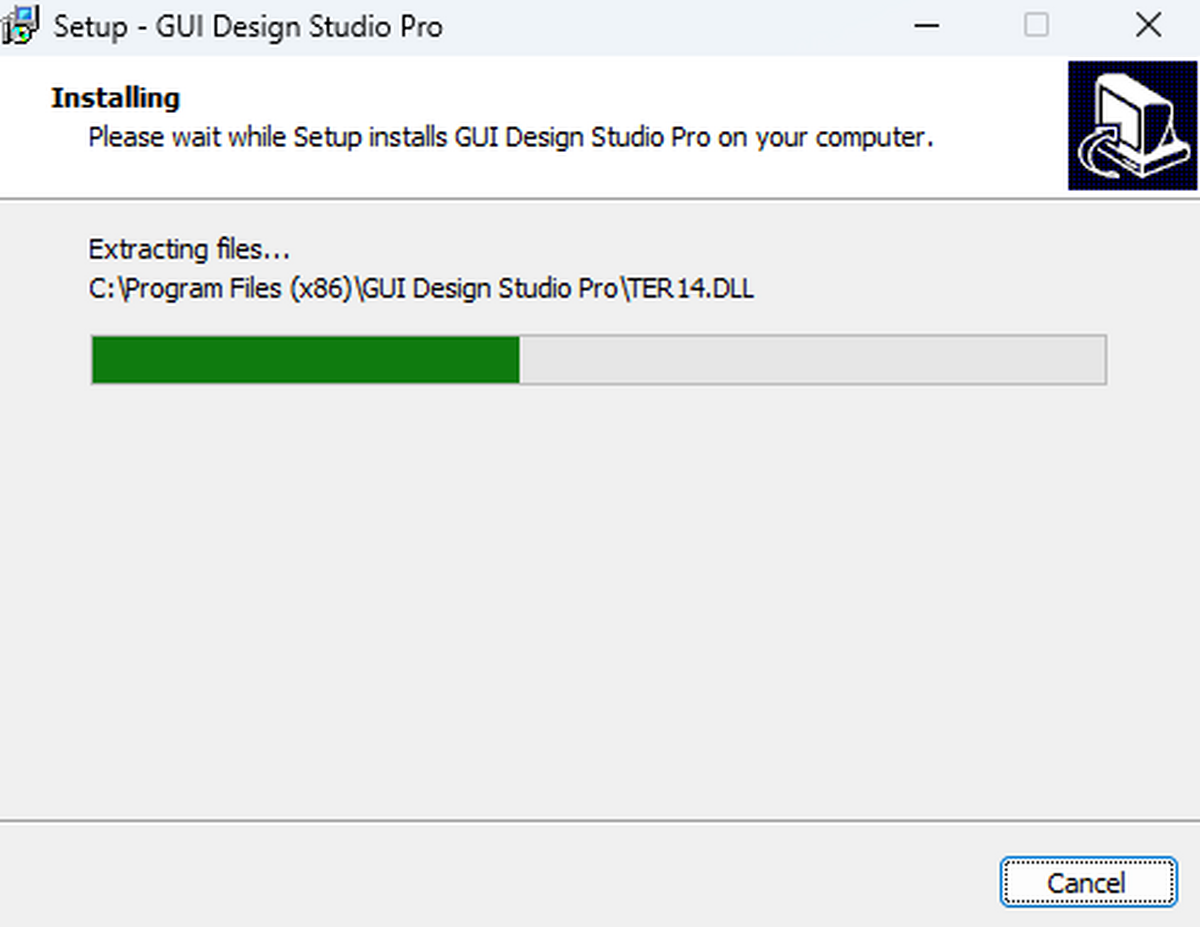Click the unfilled grey part of the progress bar
The height and width of the screenshot is (927, 1200).
pyautogui.click(x=810, y=360)
